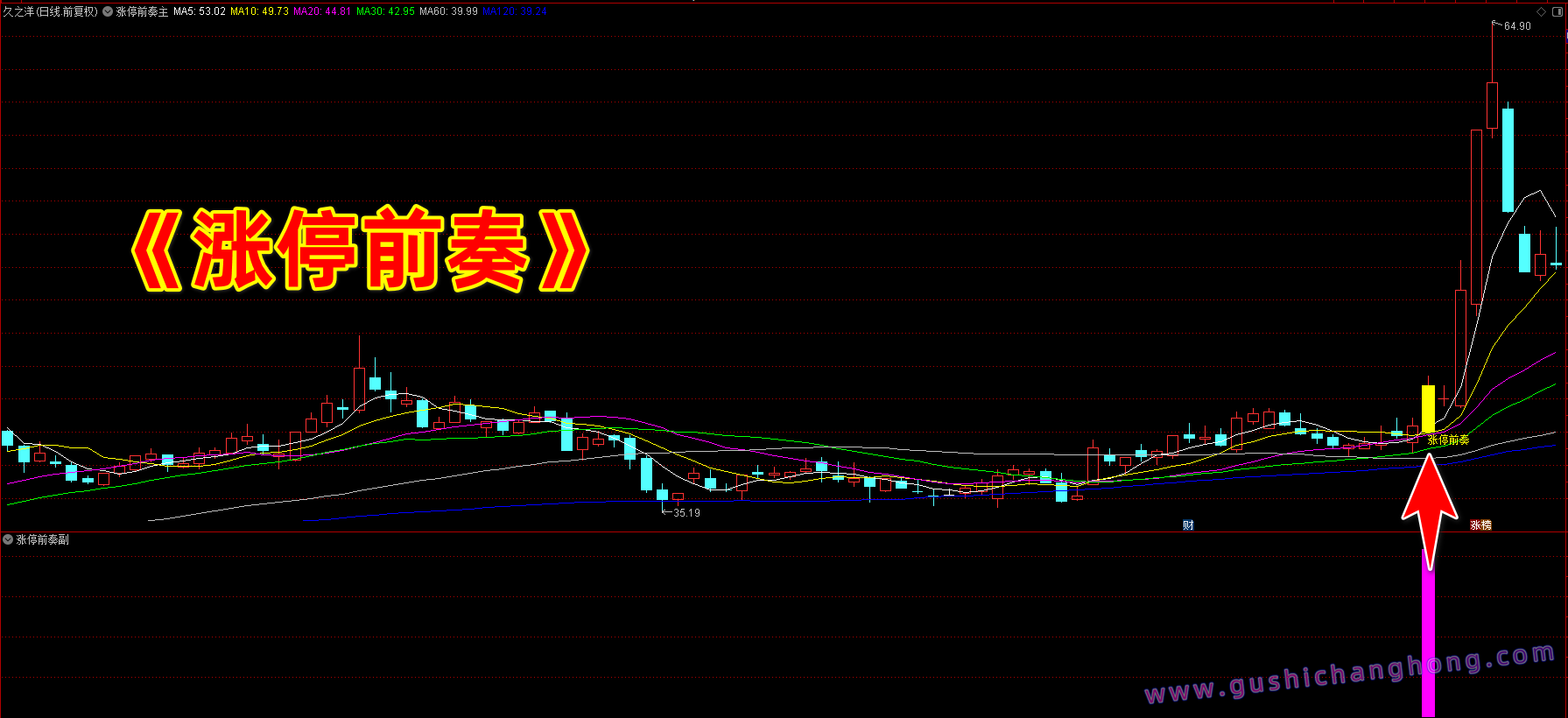The height and width of the screenshot is (718, 1568).
Task: Click the 涨 marker icon on timeline
Action: click(x=1475, y=525)
